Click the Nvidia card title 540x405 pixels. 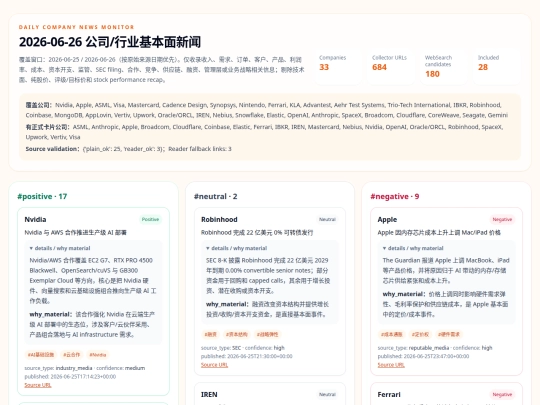pos(35,219)
